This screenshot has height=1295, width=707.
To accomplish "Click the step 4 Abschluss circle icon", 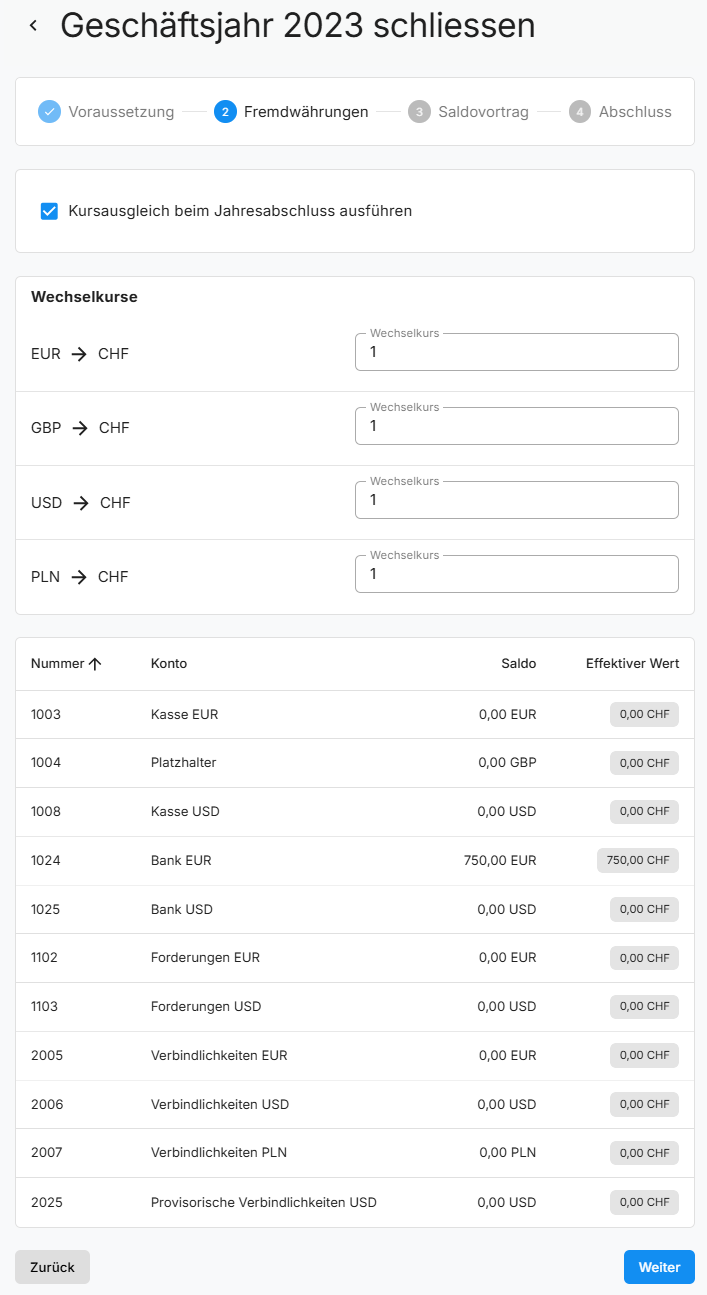I will pos(580,112).
